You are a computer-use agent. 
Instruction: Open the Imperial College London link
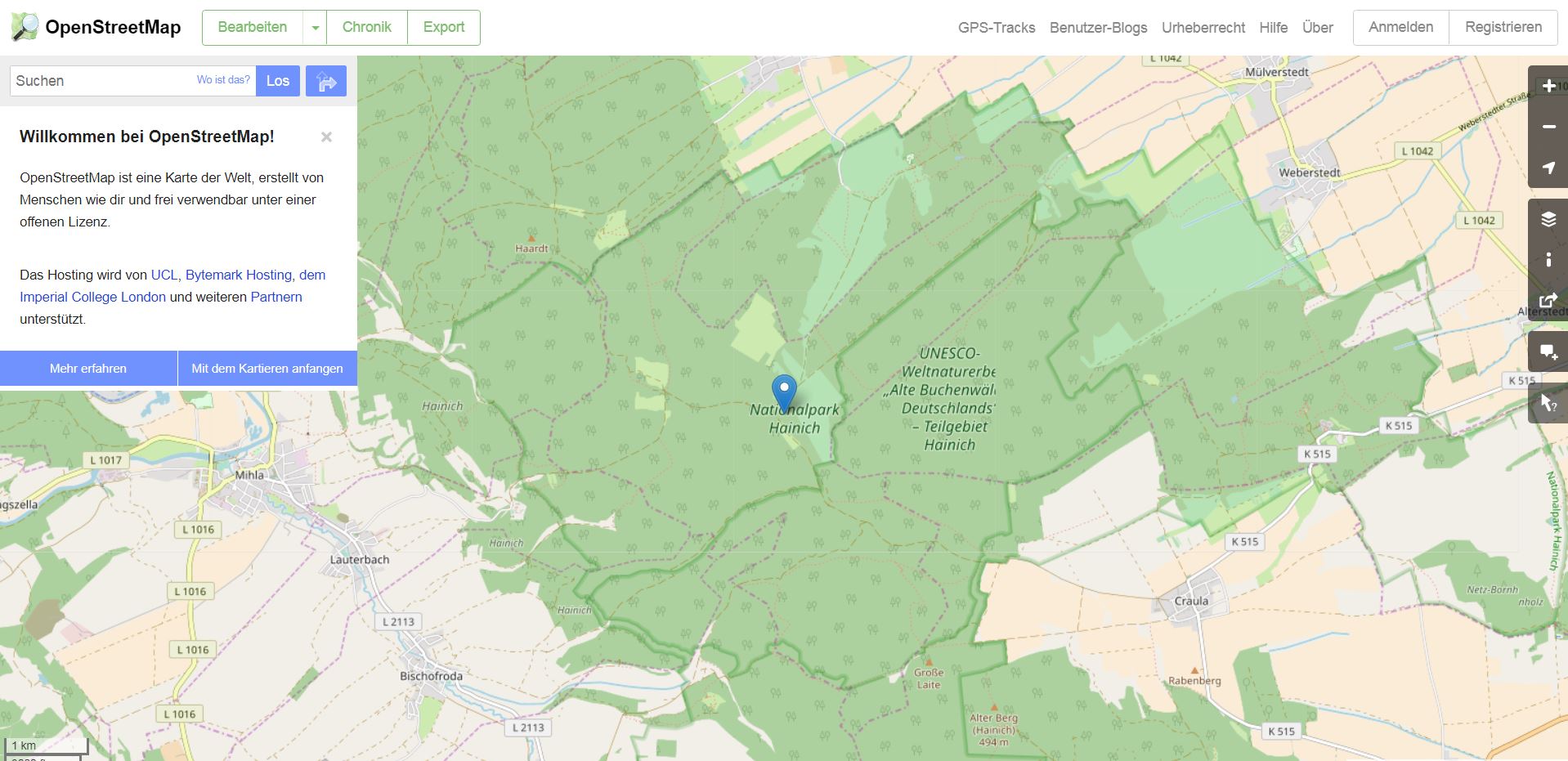(92, 297)
